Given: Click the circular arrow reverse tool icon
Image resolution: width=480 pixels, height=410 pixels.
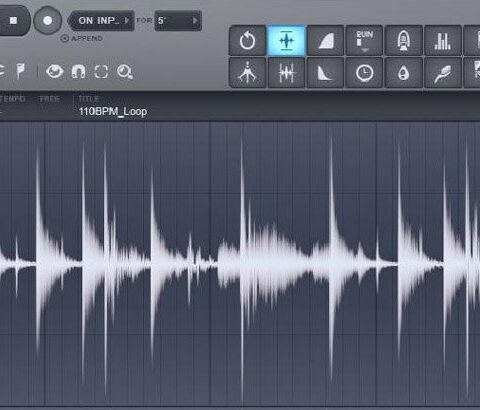Looking at the screenshot, I should [247, 41].
